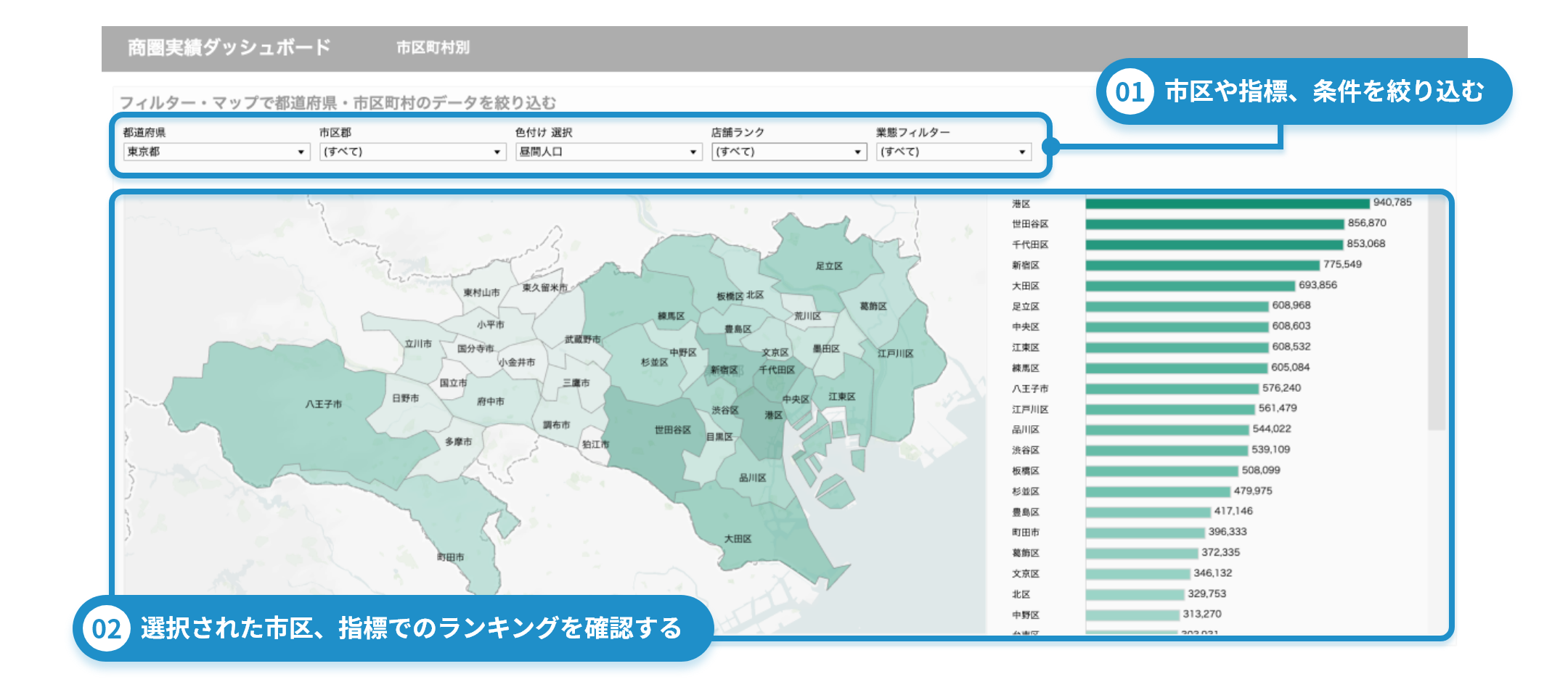Click the 渋谷区 bar valued 539,109
This screenshot has height=682, width=1568.
coord(1167,451)
